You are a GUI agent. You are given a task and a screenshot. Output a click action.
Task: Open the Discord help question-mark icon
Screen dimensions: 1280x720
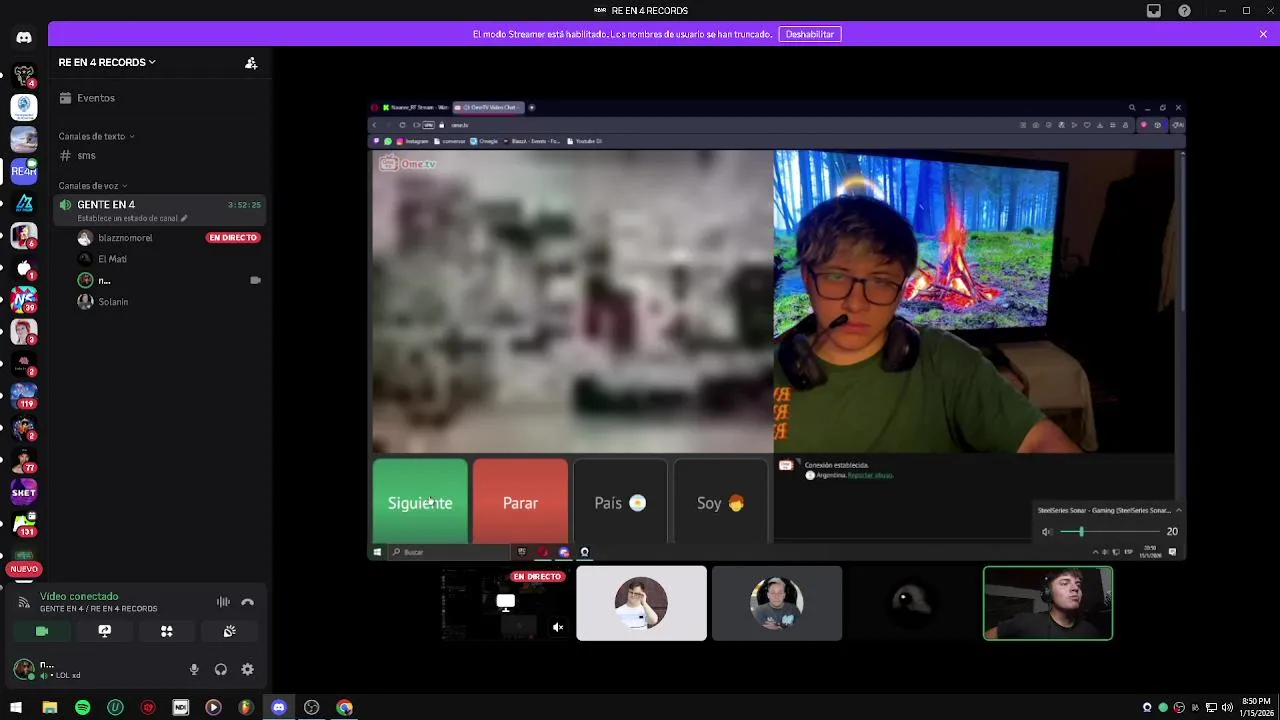[1184, 11]
